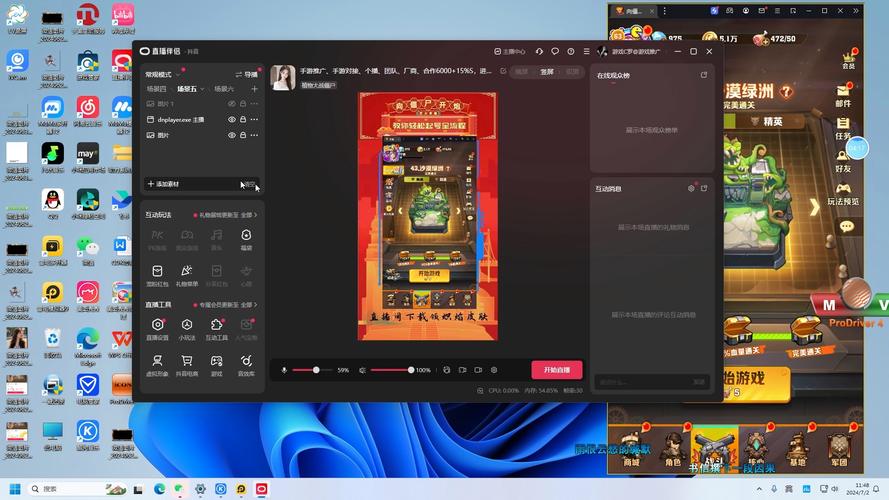Hide the dnplayer.exe source layer

click(x=232, y=119)
